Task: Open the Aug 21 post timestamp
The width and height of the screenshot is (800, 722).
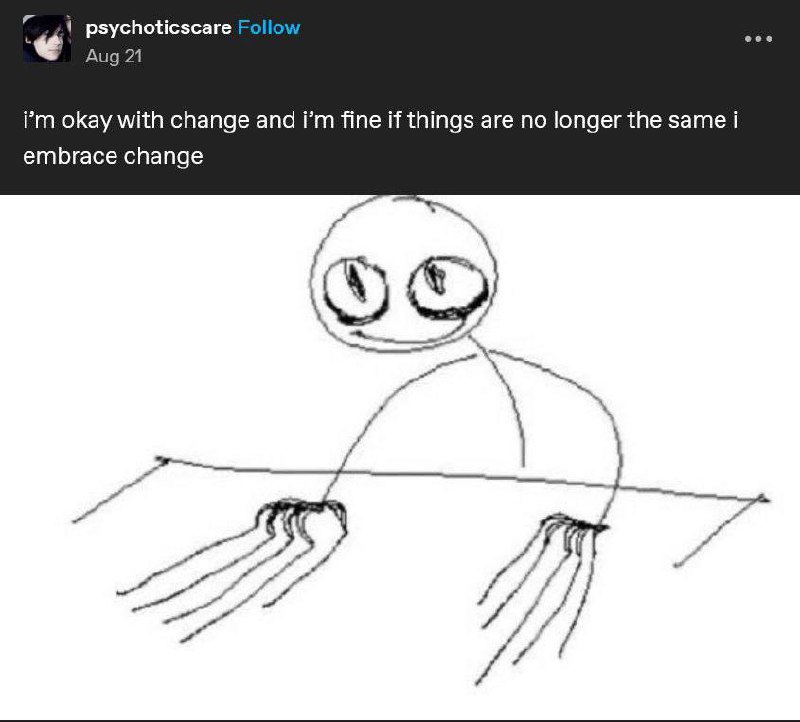Action: [x=114, y=56]
